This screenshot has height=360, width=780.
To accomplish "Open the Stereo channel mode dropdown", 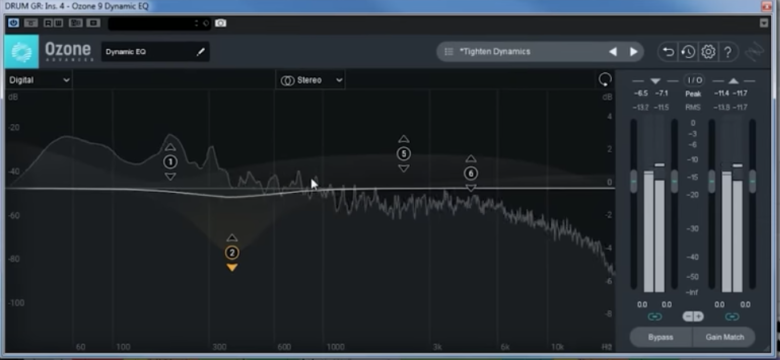I will point(310,81).
